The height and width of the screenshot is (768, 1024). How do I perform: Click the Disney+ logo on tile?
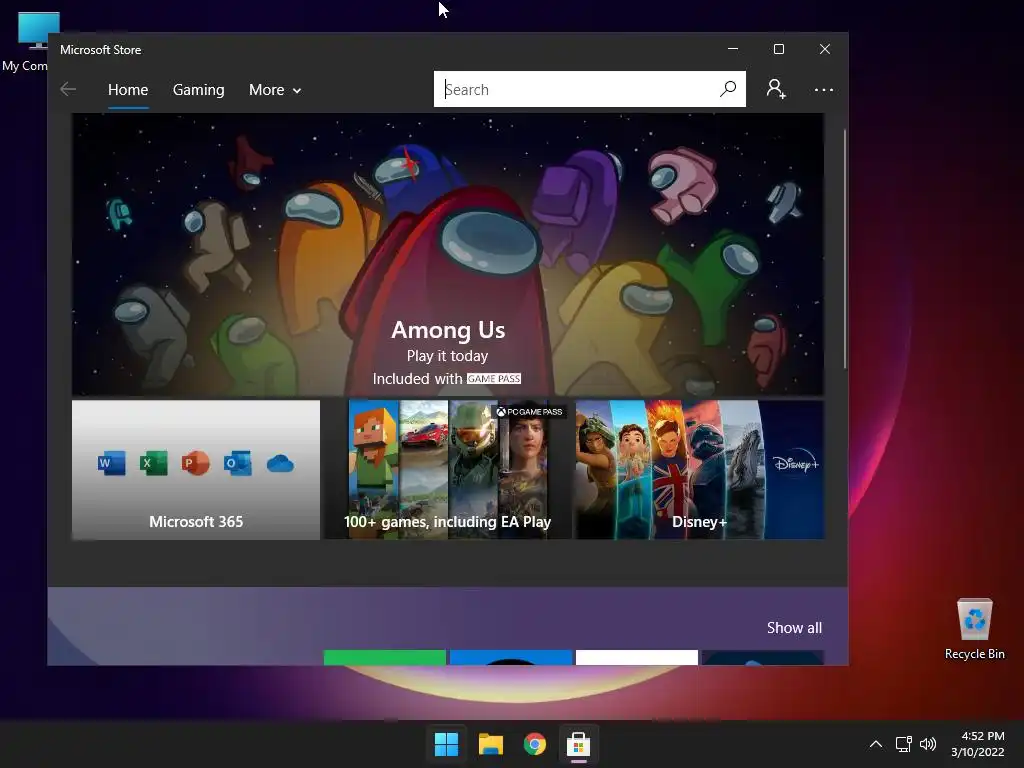point(795,464)
